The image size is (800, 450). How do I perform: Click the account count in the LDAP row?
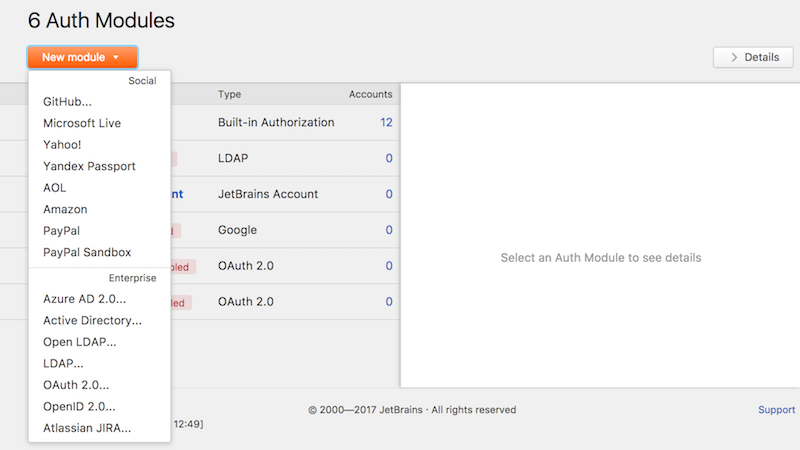tap(389, 158)
